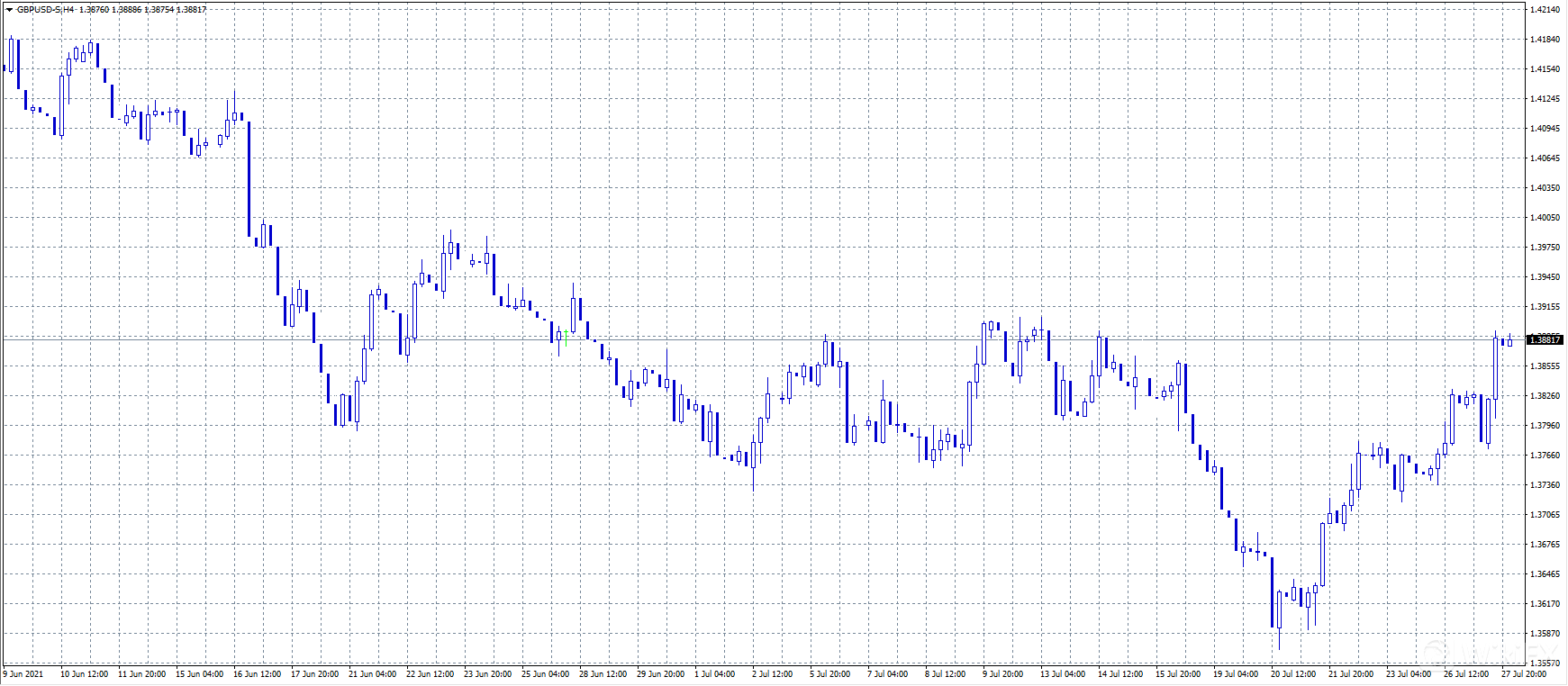This screenshot has width=1568, height=686.
Task: Click the 1.37065 price scale value
Action: pos(1545,515)
